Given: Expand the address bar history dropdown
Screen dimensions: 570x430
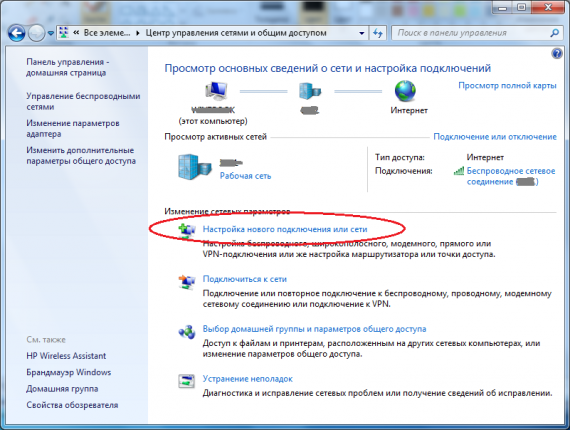Looking at the screenshot, I should click(x=361, y=33).
